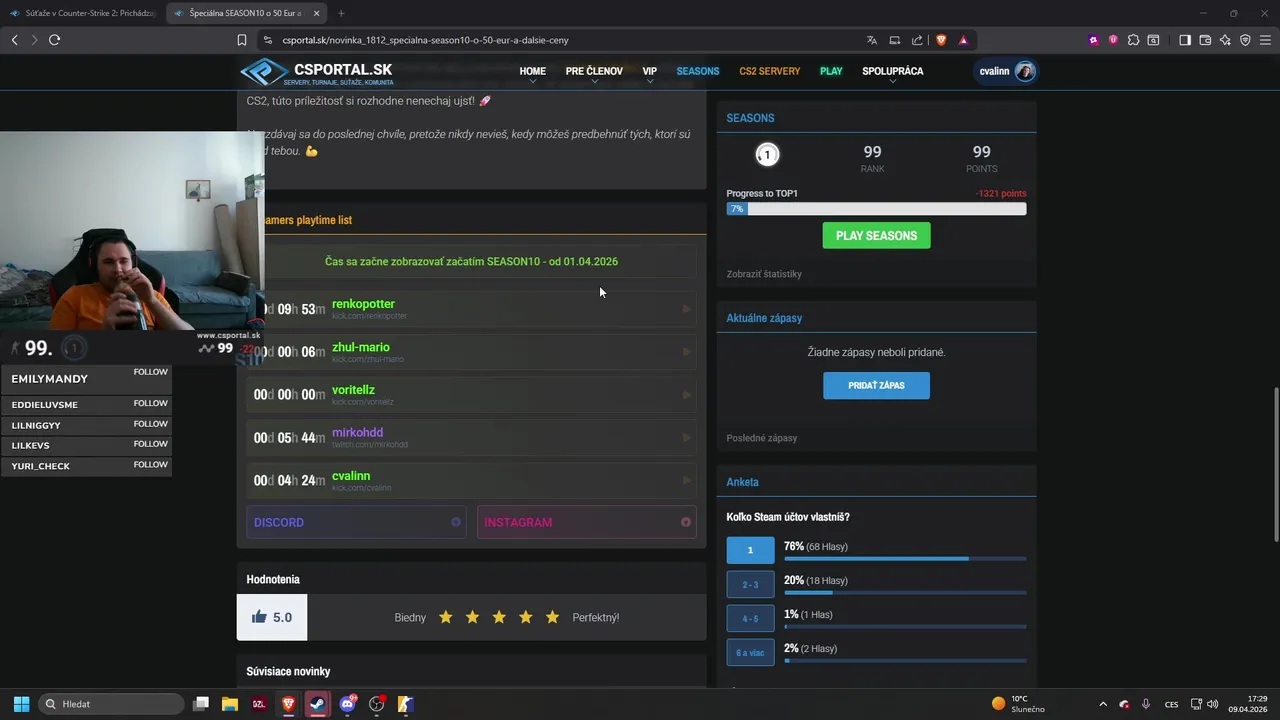This screenshot has width=1280, height=720.
Task: Click the CSPORTAL.SK logo
Action: (x=316, y=72)
